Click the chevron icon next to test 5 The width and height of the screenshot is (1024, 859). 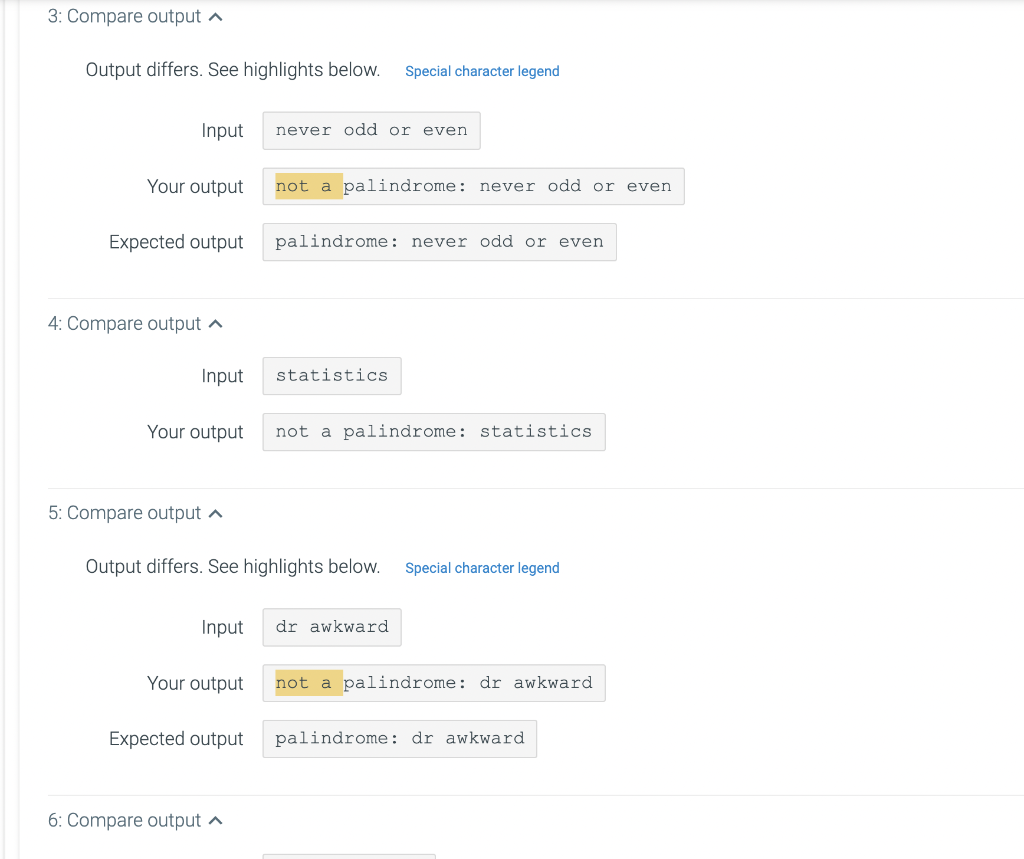[215, 512]
